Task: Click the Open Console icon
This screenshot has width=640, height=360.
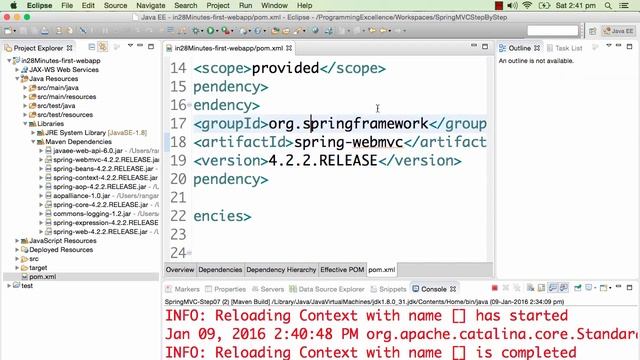Action: pyautogui.click(x=603, y=288)
